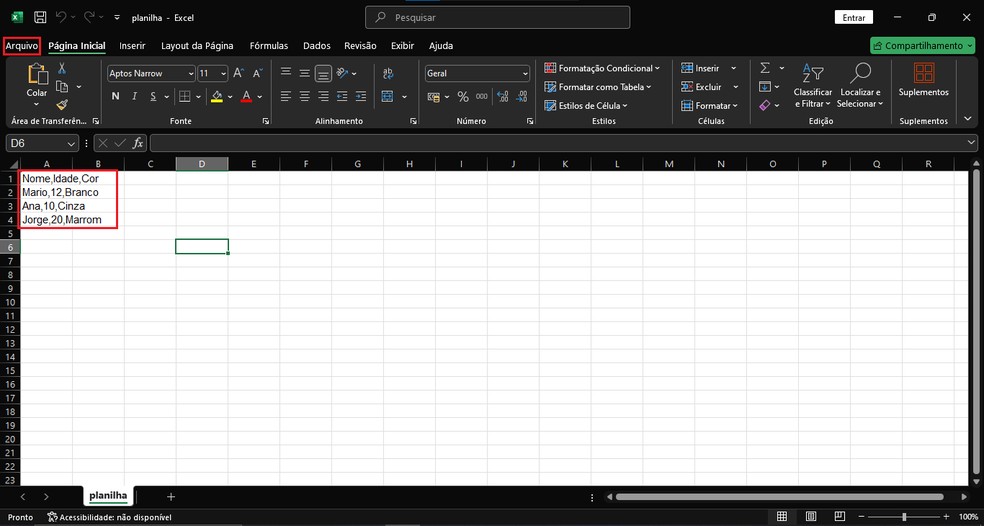Toggle Bold (N) formatting
Image resolution: width=984 pixels, height=526 pixels.
tap(115, 97)
